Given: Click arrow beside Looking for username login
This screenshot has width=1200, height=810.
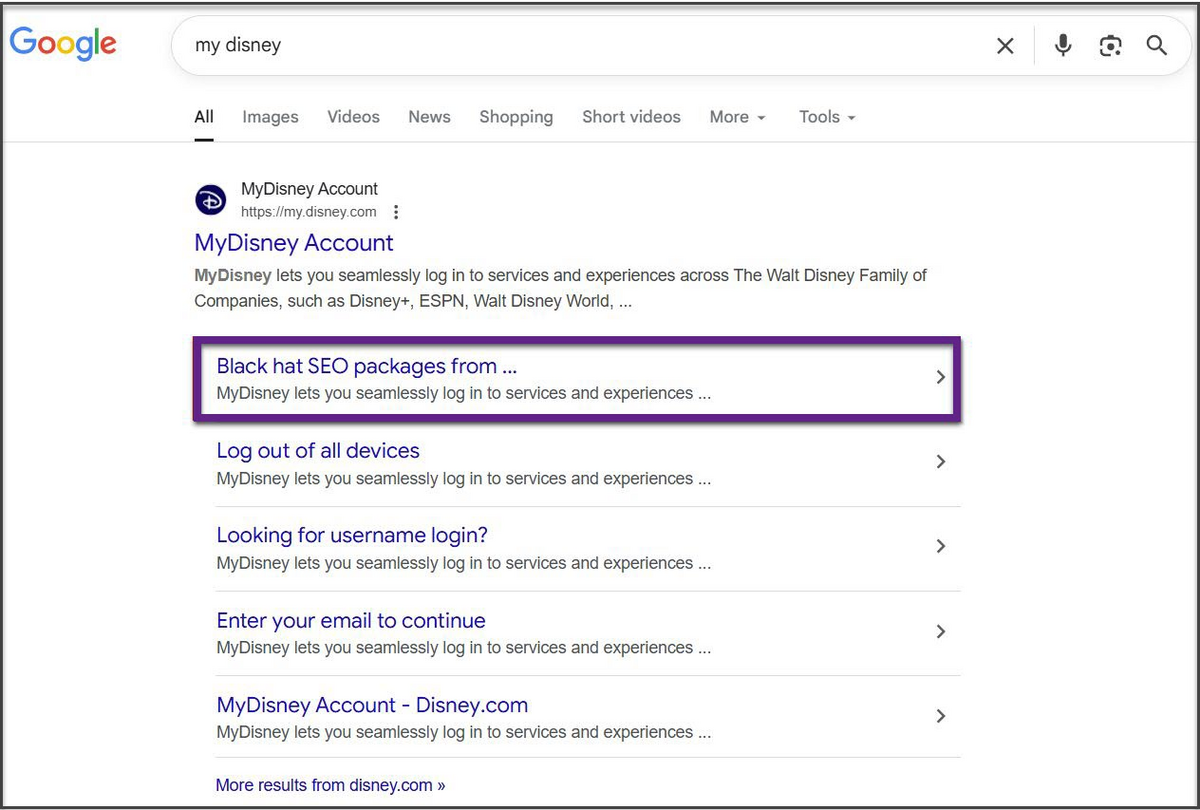Looking at the screenshot, I should point(940,546).
